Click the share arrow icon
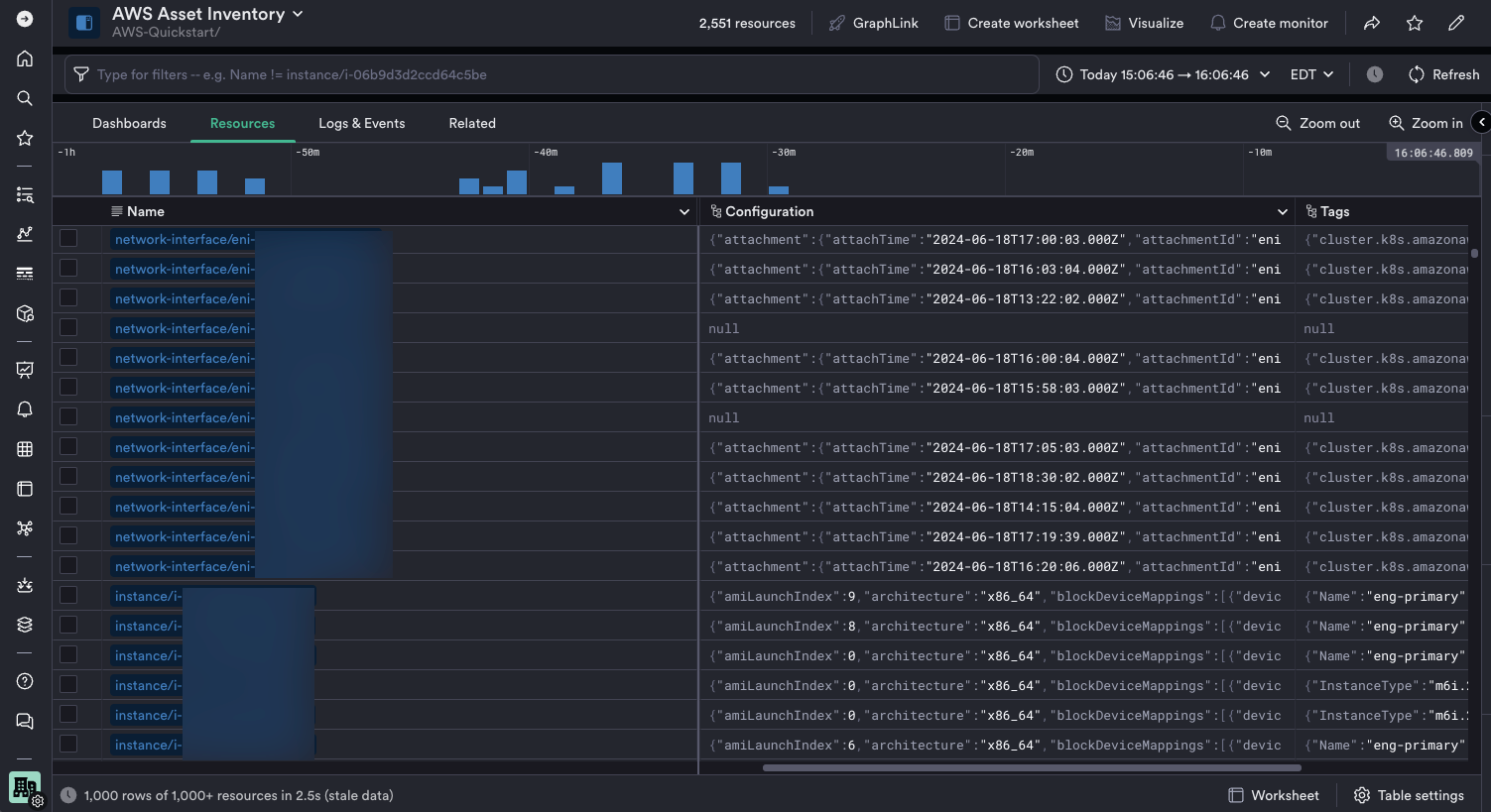Screen dimensions: 1491x812 coord(1372,23)
